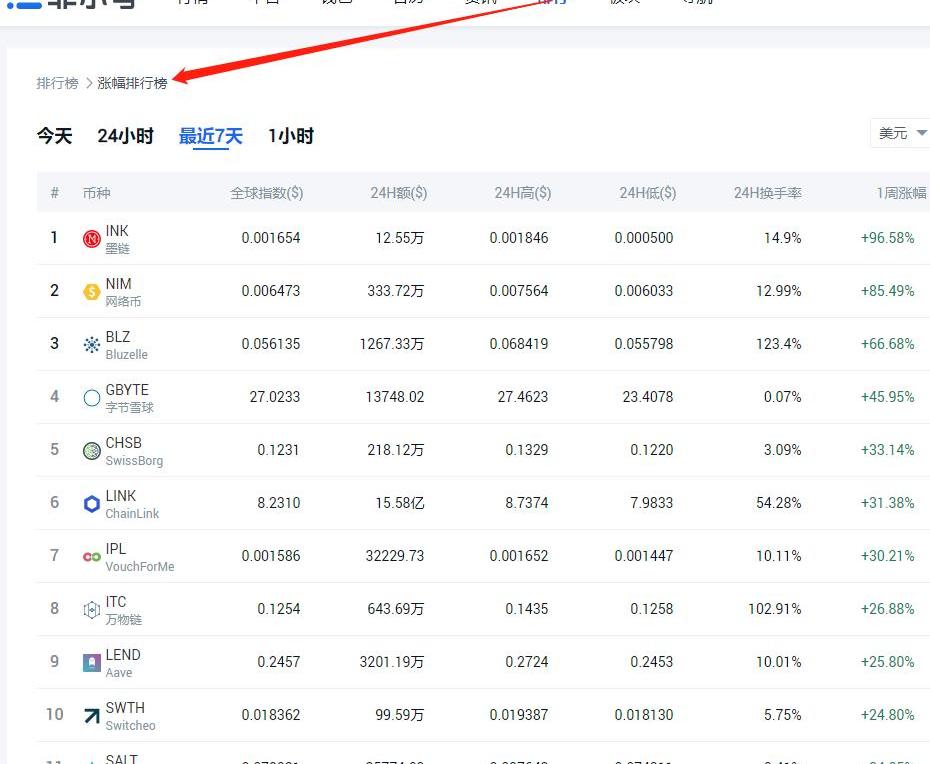Click the +30.21% weekly gain value
The image size is (930, 764).
click(887, 556)
